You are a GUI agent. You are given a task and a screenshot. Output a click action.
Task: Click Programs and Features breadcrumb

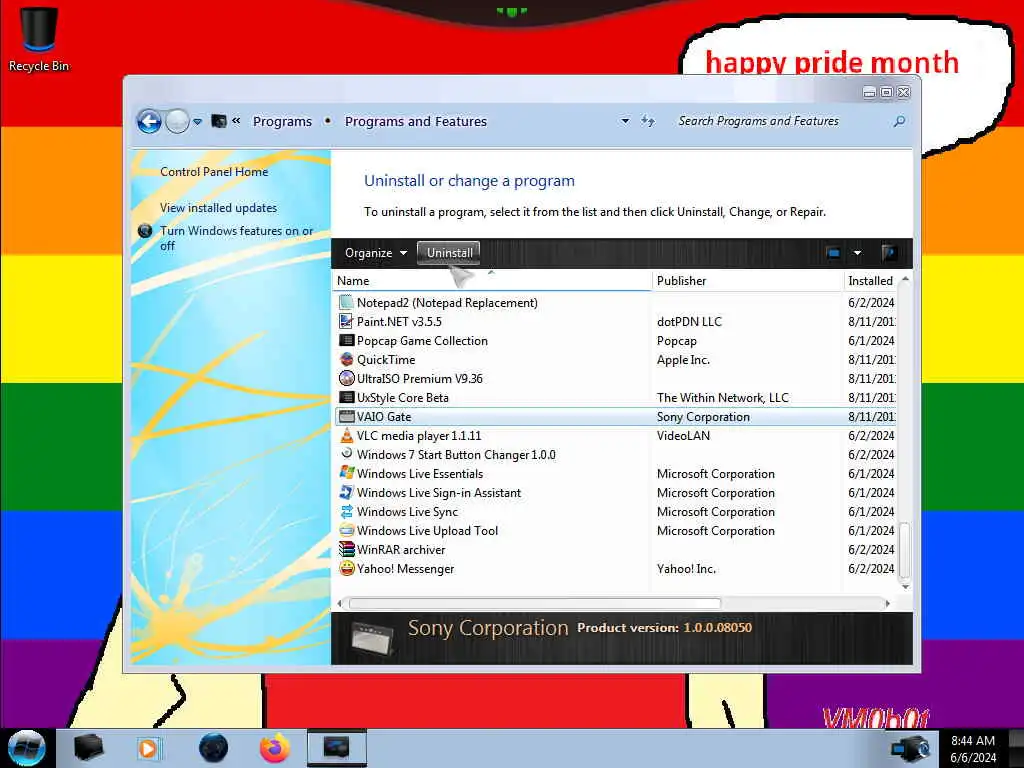416,121
